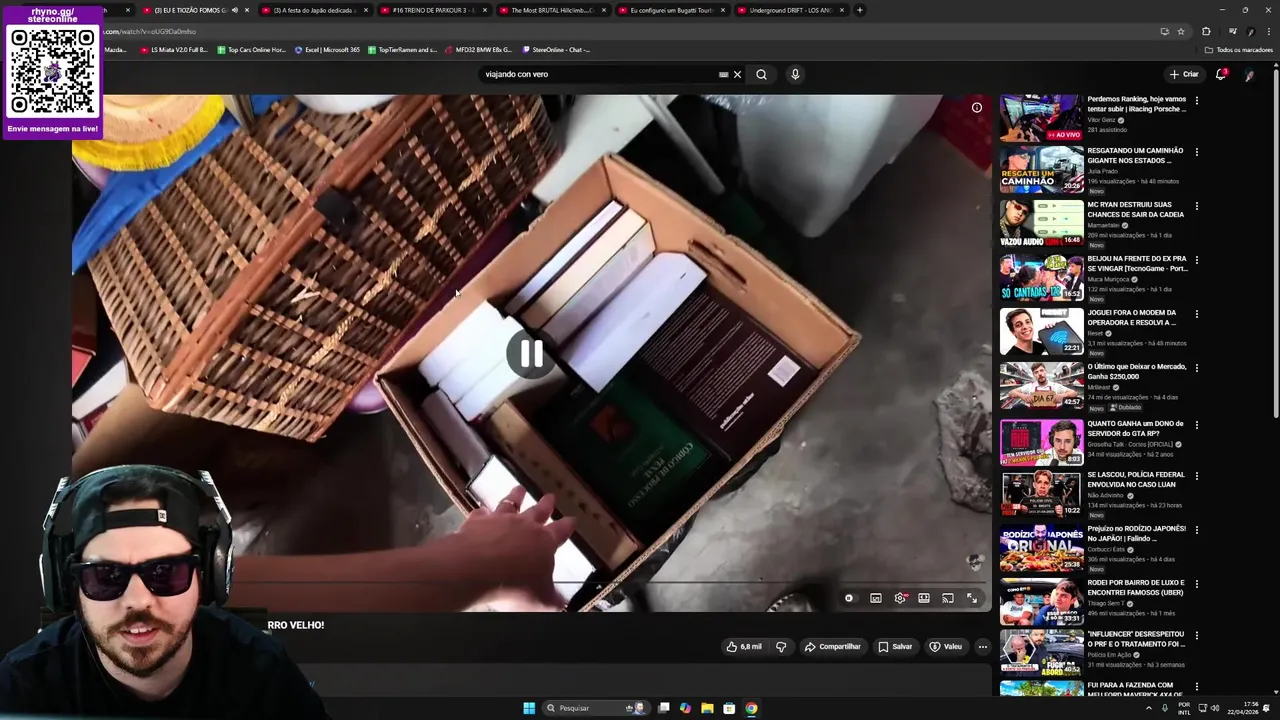Screen dimensions: 1280x720
Task: Open the Chrome extensions puzzle icon
Action: pyautogui.click(x=1206, y=31)
